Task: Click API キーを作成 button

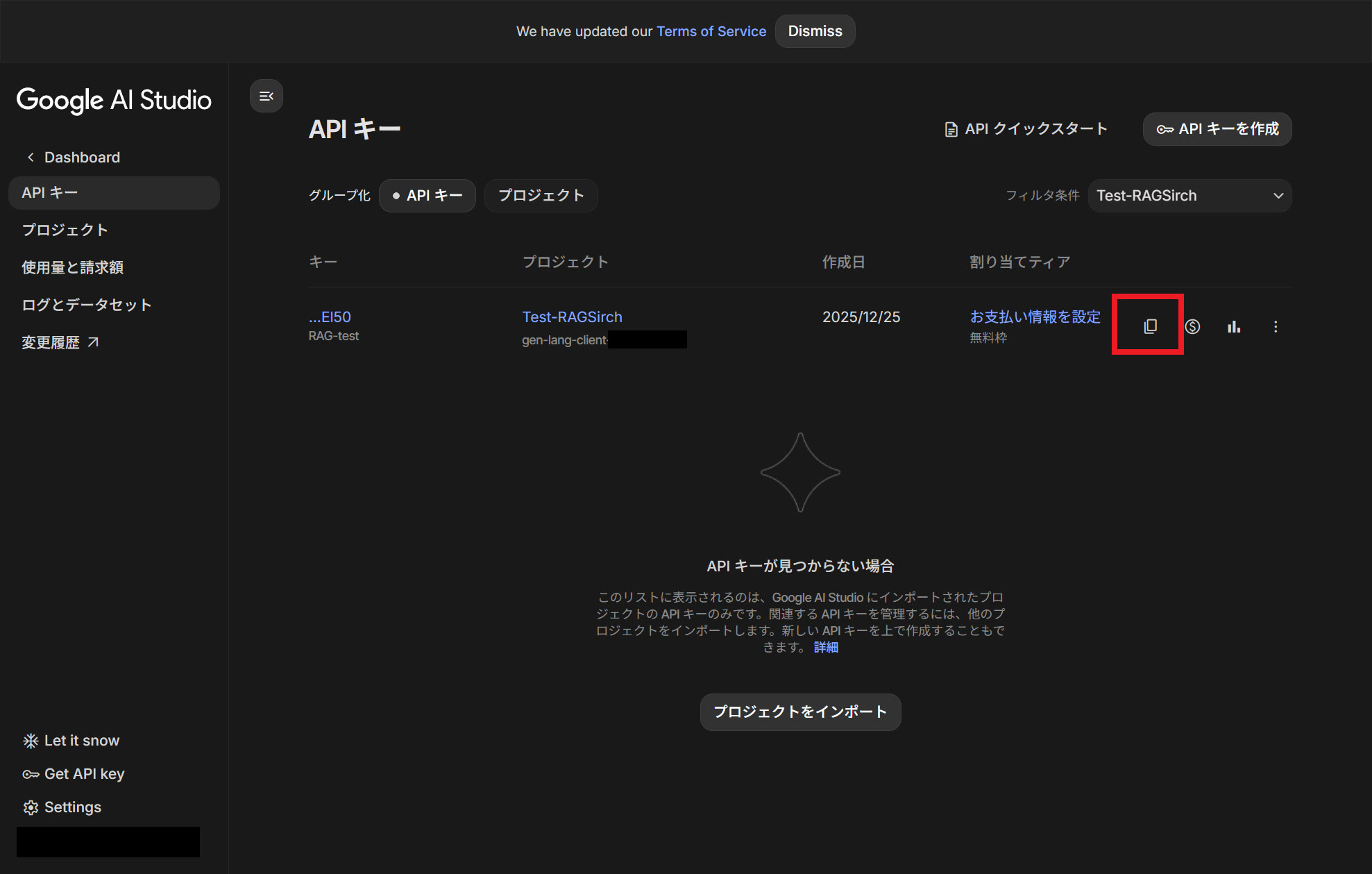Action: pos(1217,129)
